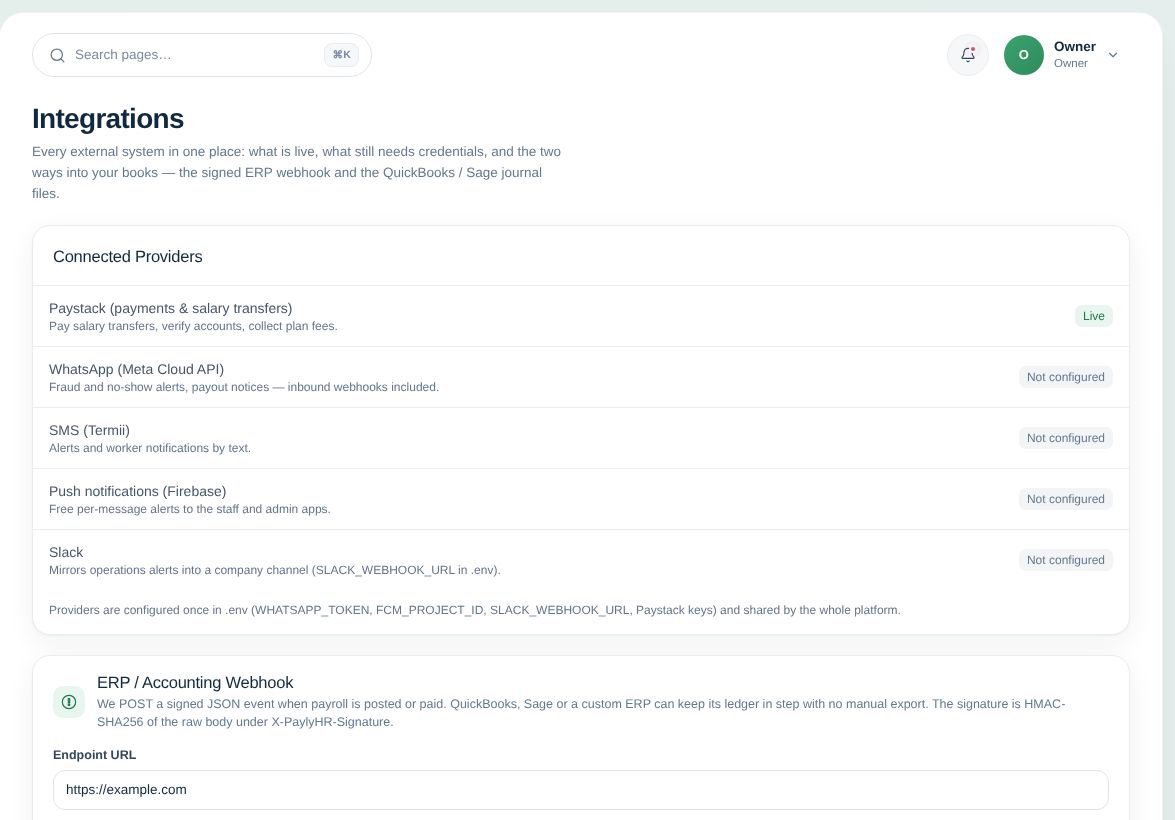Select the Paystack (payments & salary transfers) row title
The width and height of the screenshot is (1175, 820).
[x=170, y=308]
